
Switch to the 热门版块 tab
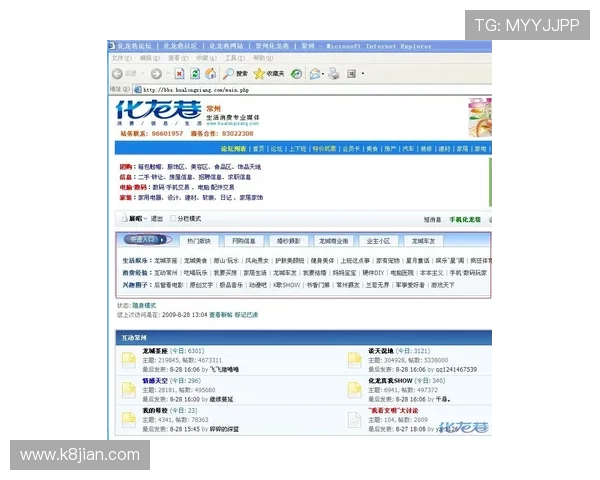[199, 241]
